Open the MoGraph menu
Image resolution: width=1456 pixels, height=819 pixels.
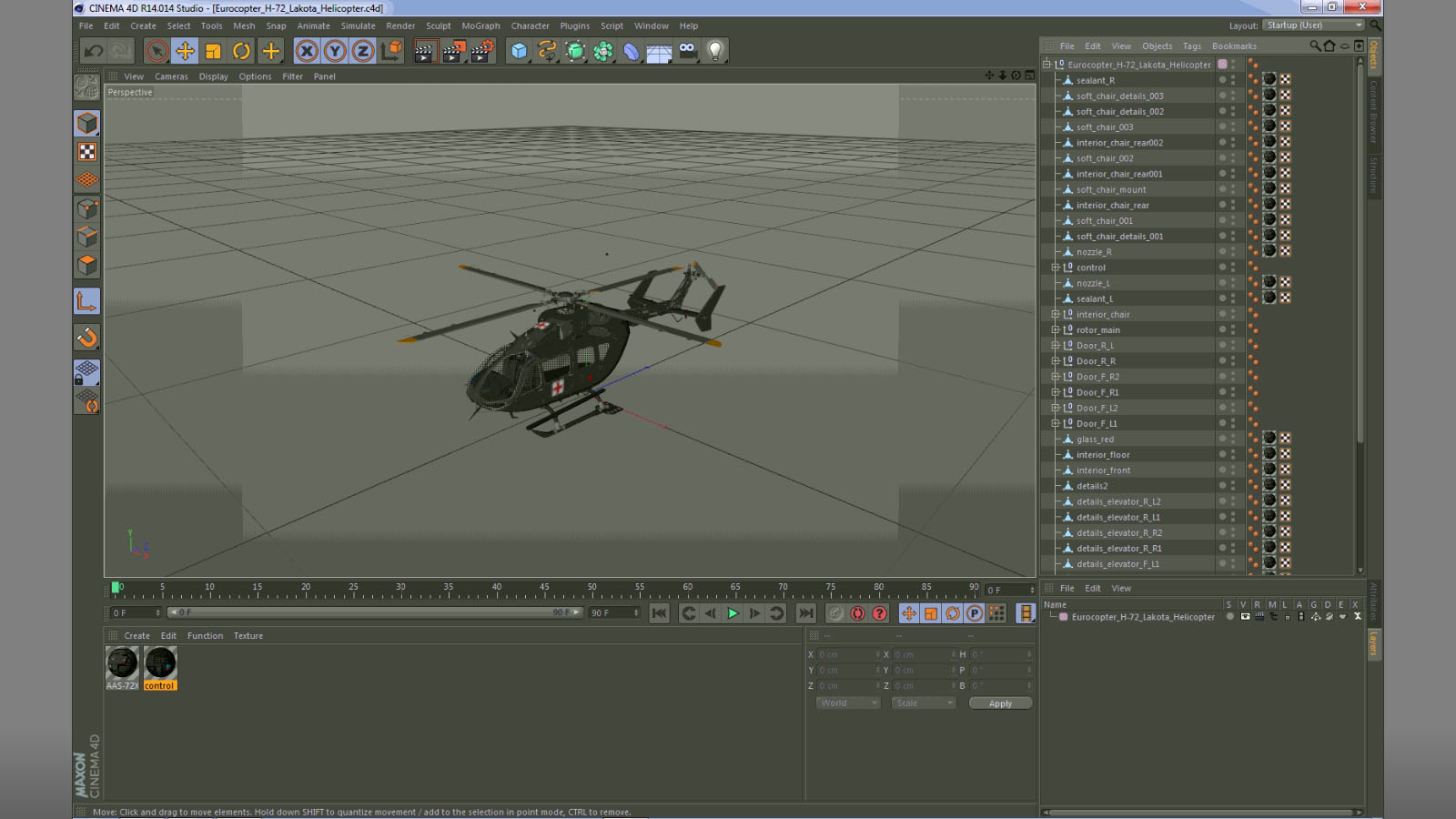480,26
